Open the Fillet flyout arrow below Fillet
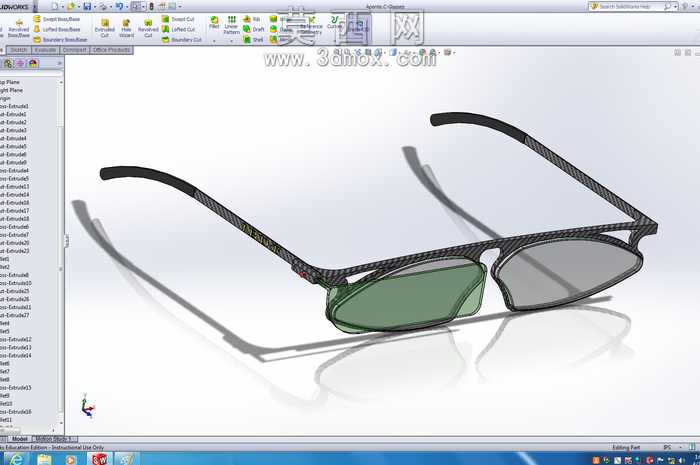The height and width of the screenshot is (465, 700). (x=214, y=41)
